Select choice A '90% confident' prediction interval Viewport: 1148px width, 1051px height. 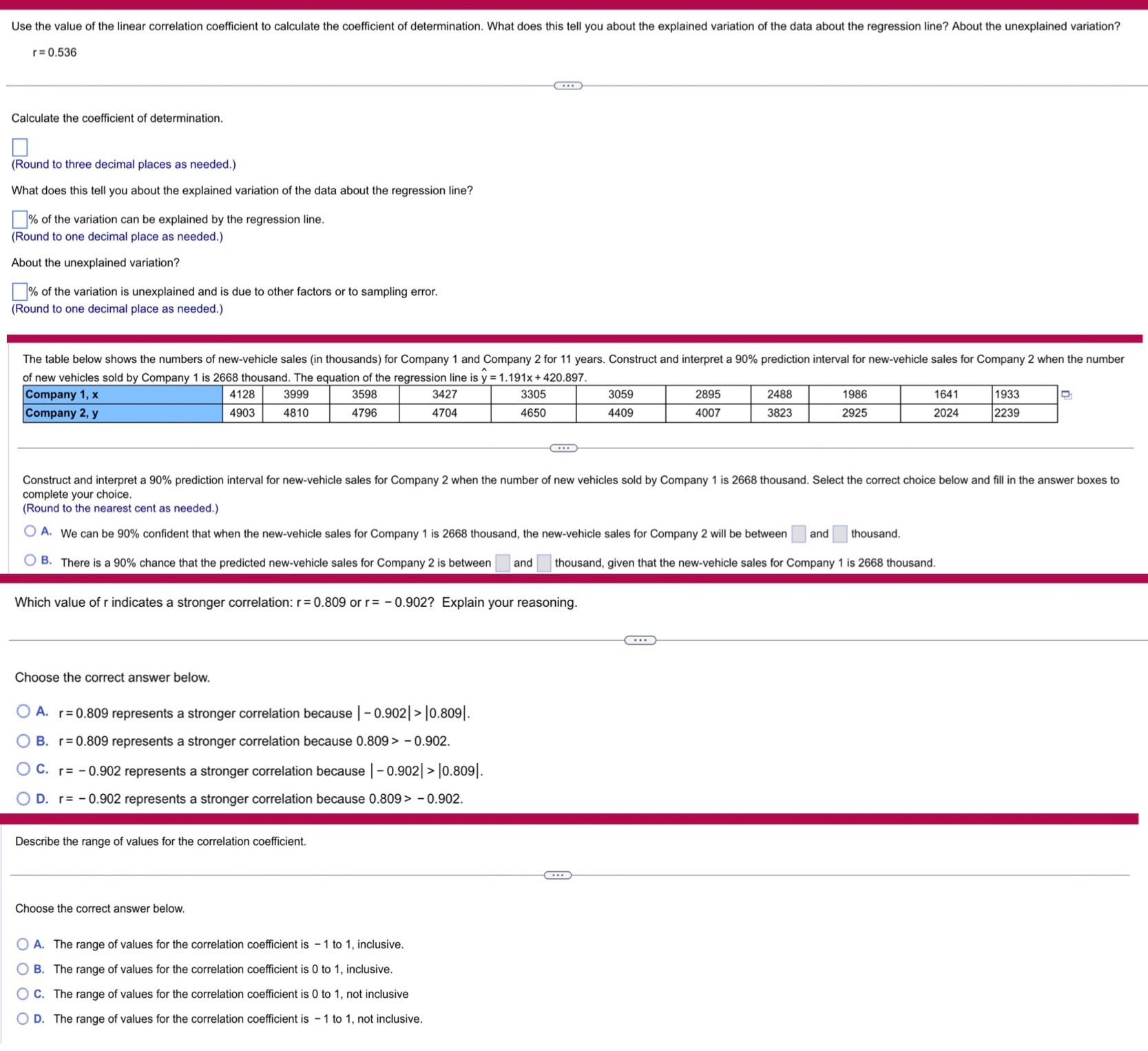click(30, 531)
